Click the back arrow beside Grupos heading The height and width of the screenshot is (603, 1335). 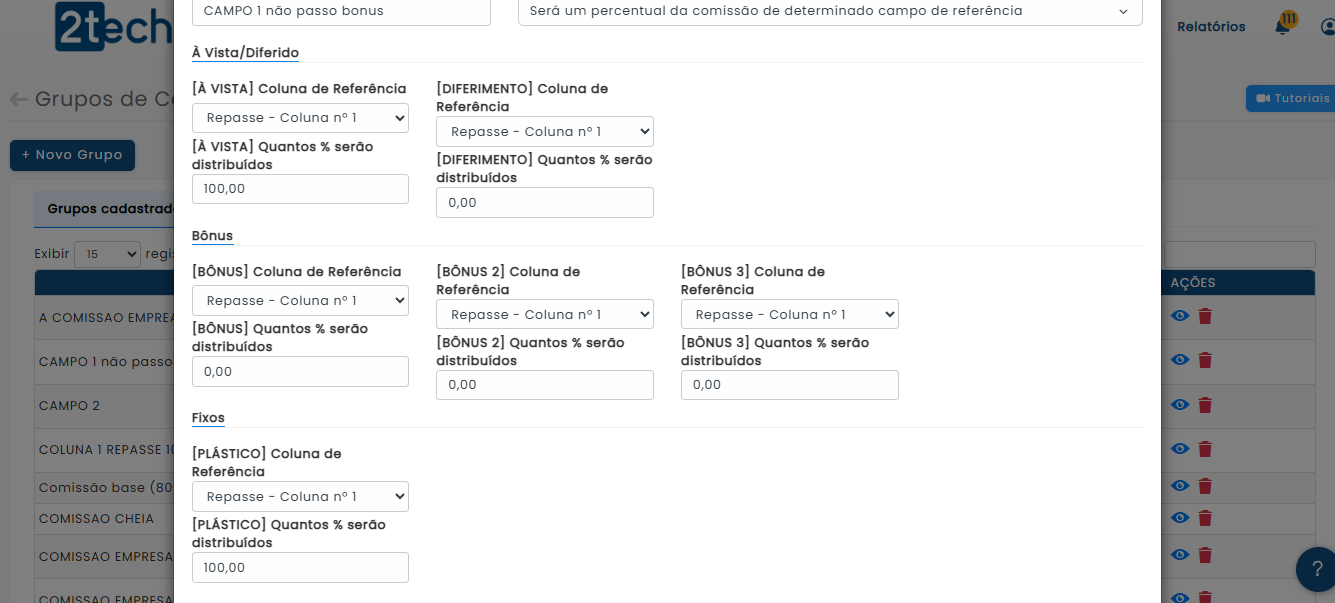pos(18,99)
